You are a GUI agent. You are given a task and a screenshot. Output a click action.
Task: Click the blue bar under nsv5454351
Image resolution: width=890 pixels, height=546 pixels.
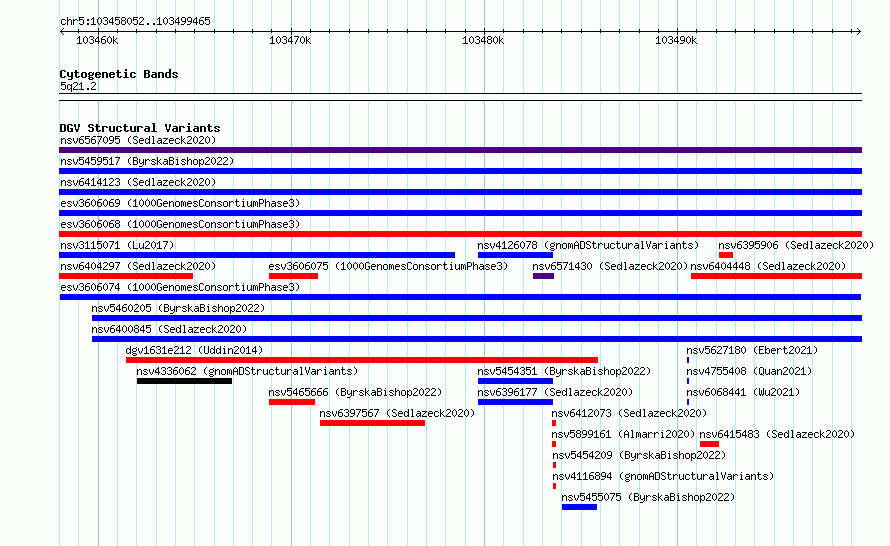click(515, 381)
